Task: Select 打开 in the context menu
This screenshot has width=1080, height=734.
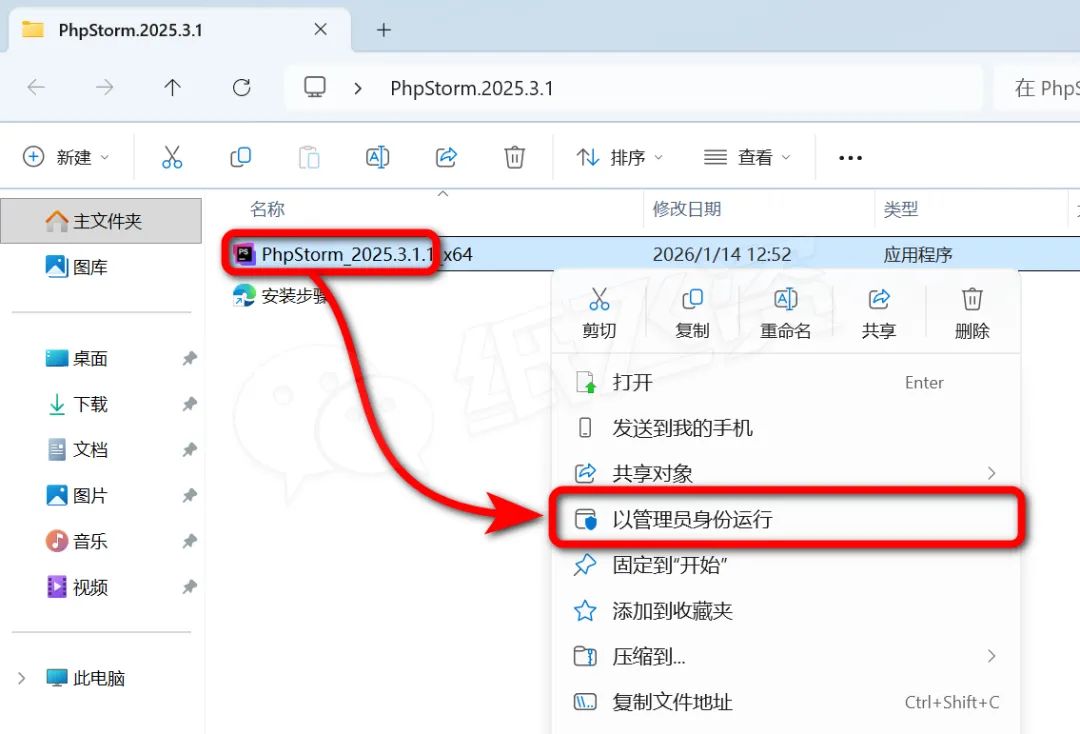Action: tap(785, 382)
